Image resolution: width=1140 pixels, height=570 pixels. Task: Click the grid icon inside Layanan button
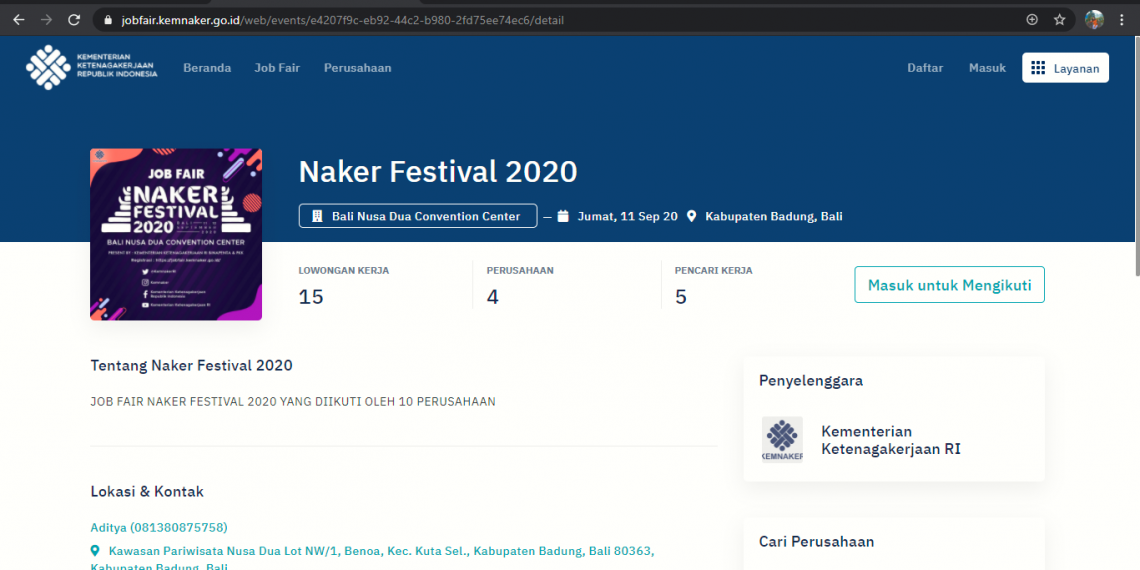1038,68
